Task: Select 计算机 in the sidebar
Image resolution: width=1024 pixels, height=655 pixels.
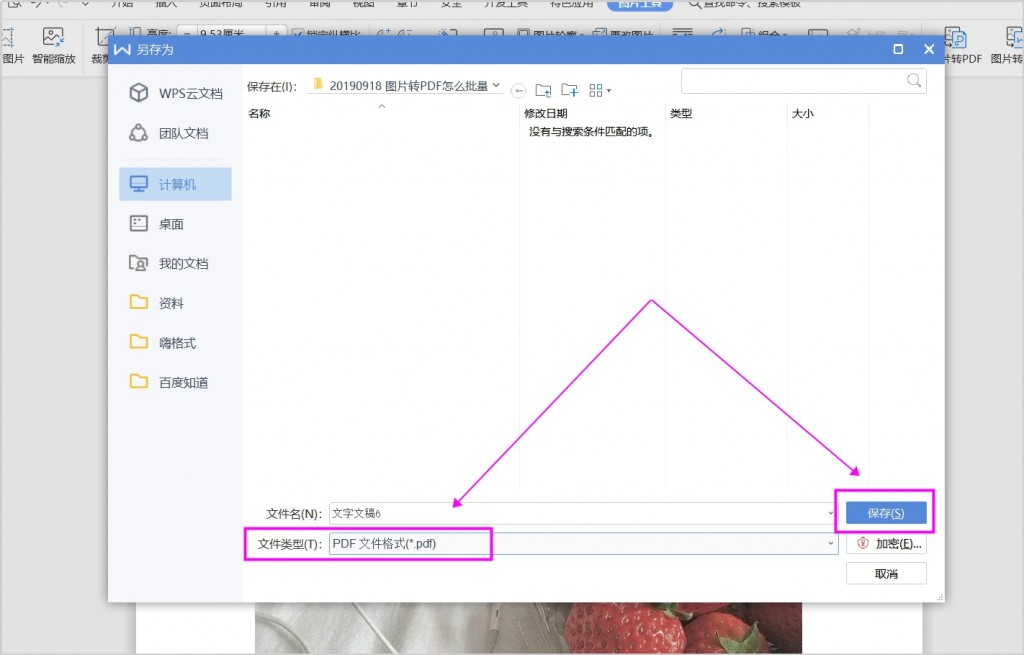Action: click(x=175, y=184)
